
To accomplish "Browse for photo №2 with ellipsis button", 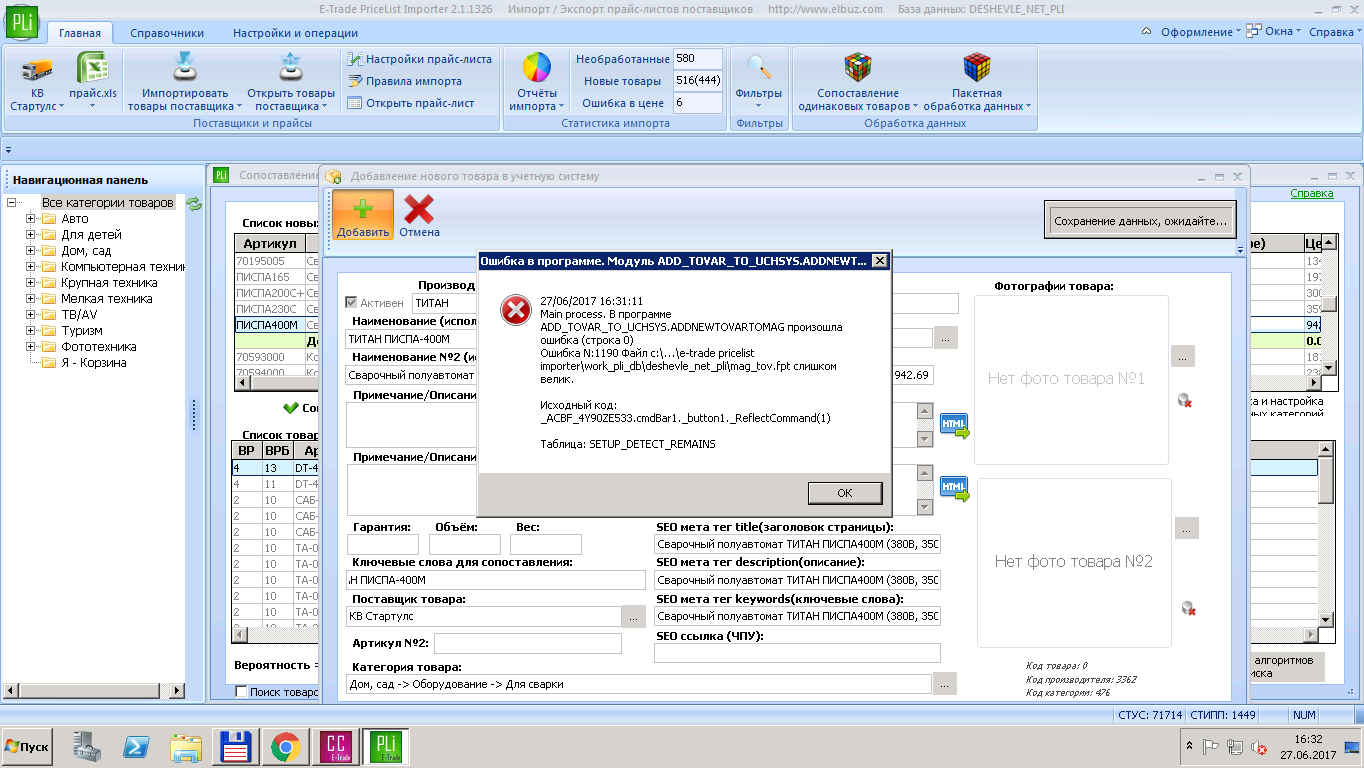I will coord(1187,529).
